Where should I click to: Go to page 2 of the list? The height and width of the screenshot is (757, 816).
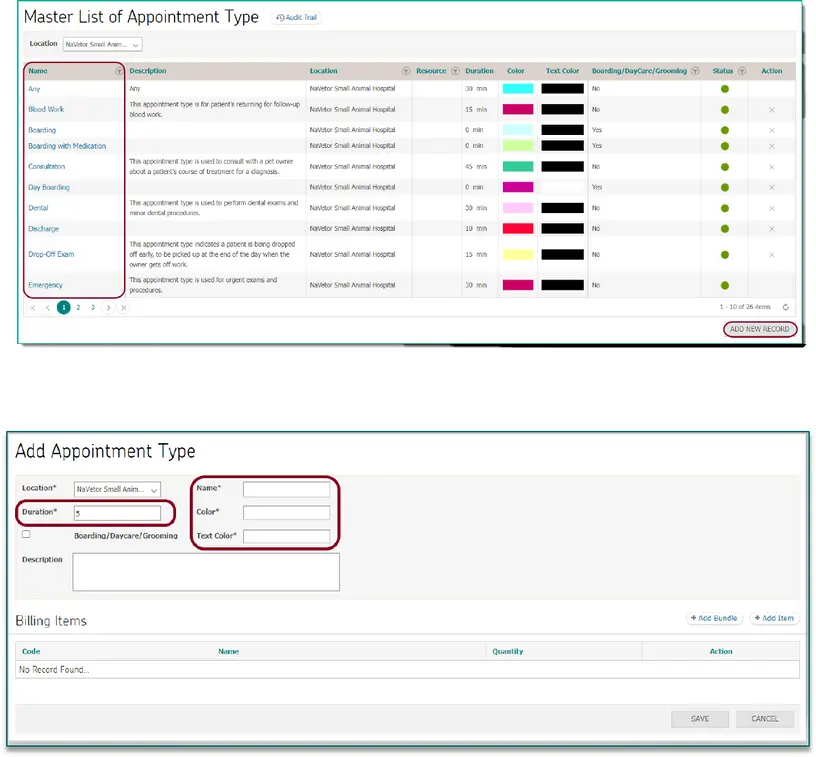tap(78, 307)
